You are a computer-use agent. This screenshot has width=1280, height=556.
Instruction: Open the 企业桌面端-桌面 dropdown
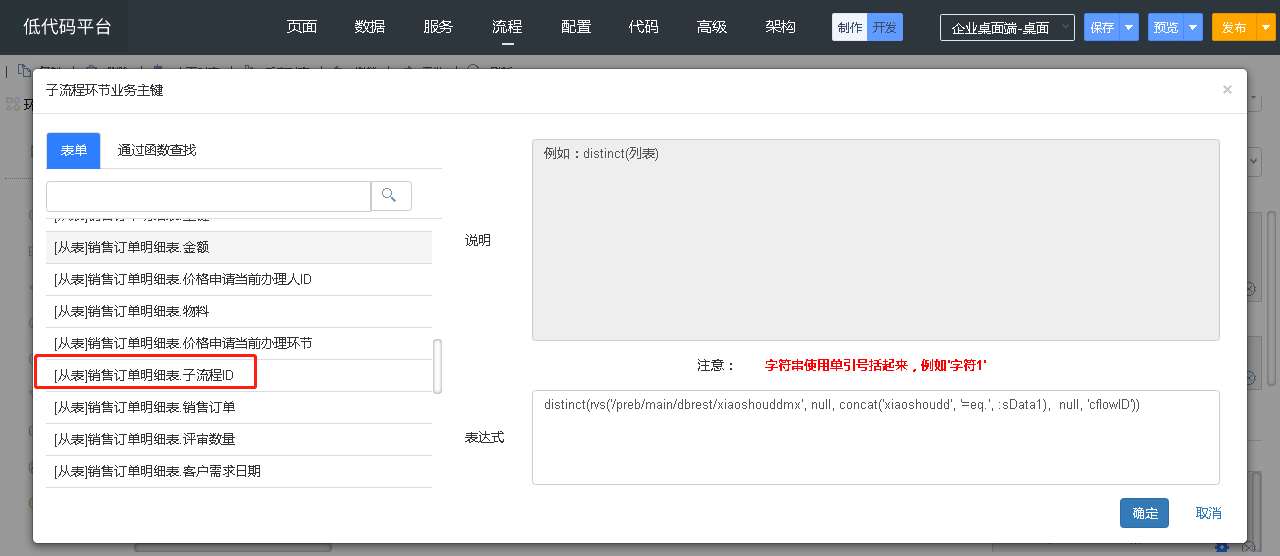1007,28
